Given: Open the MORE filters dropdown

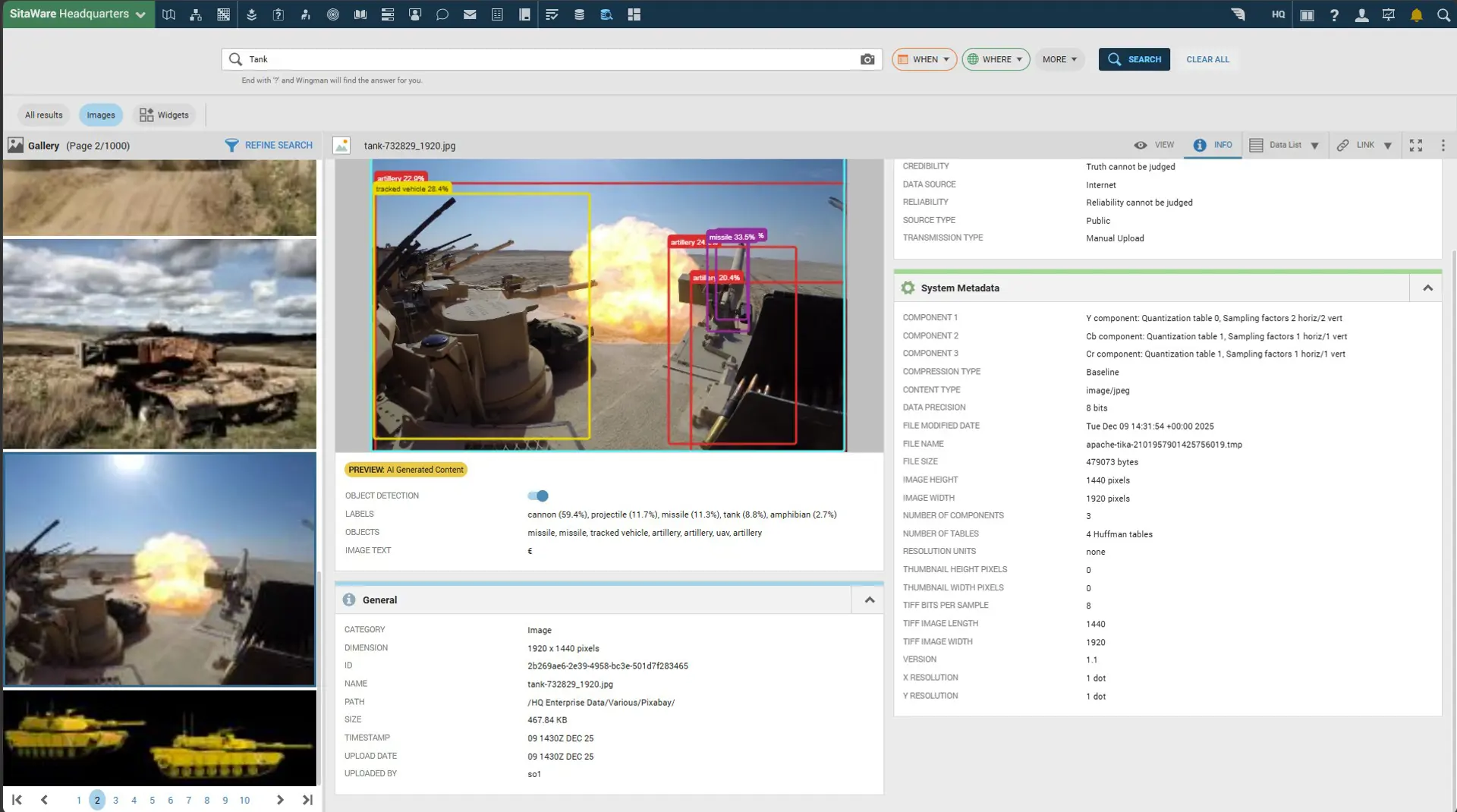Looking at the screenshot, I should pos(1059,59).
